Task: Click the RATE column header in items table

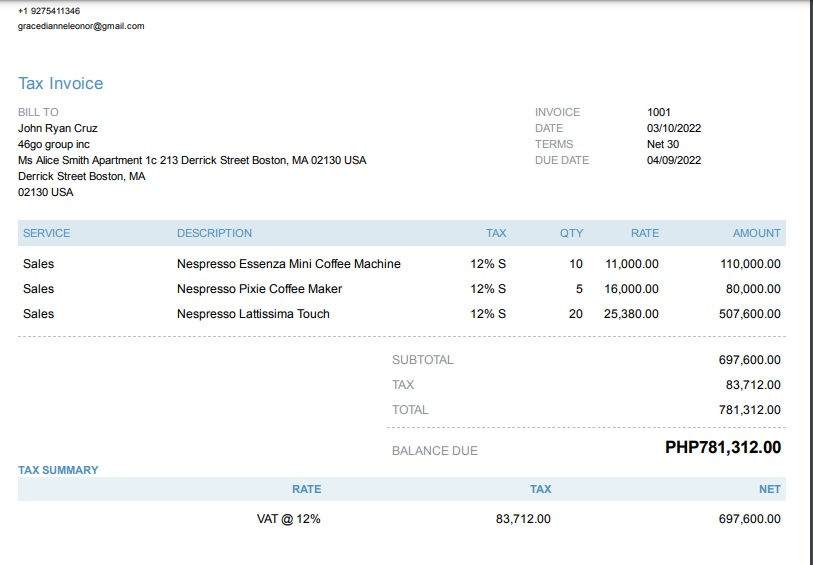Action: coord(644,233)
